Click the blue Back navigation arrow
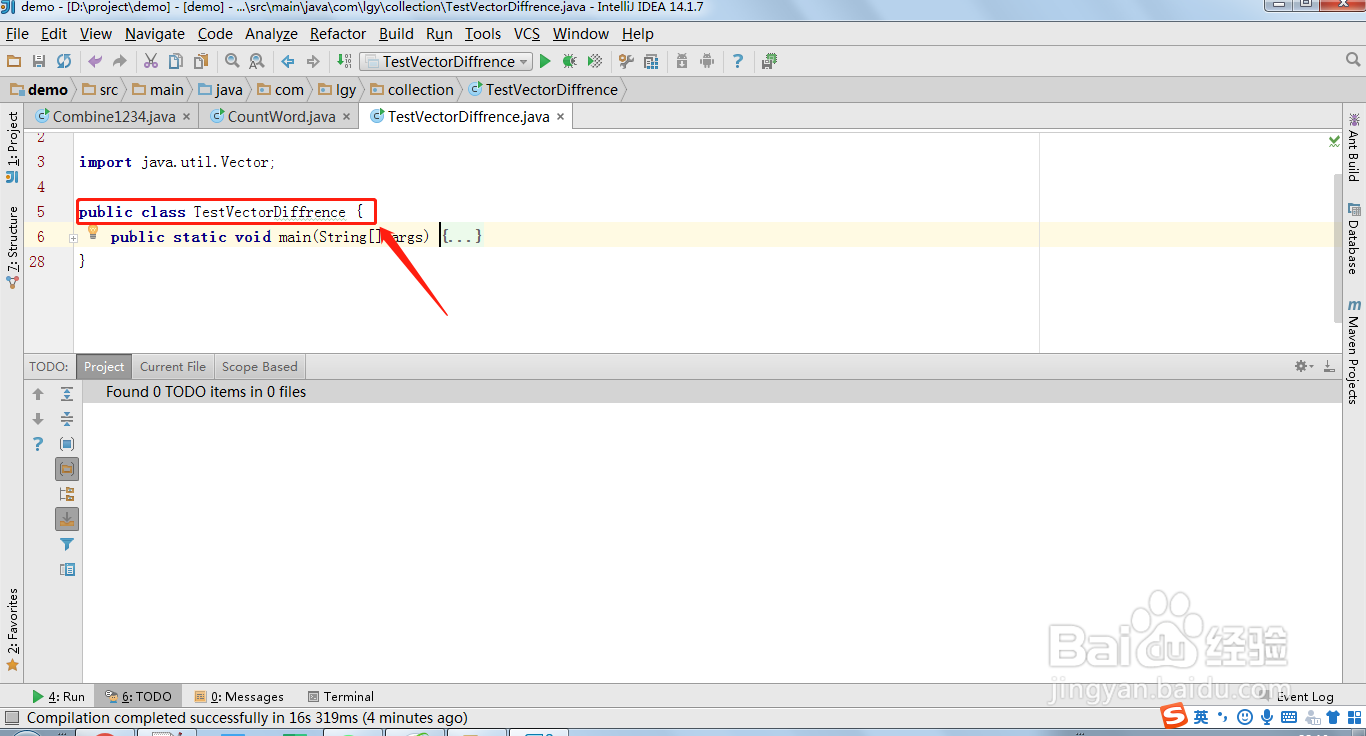The width and height of the screenshot is (1366, 736). (x=288, y=61)
